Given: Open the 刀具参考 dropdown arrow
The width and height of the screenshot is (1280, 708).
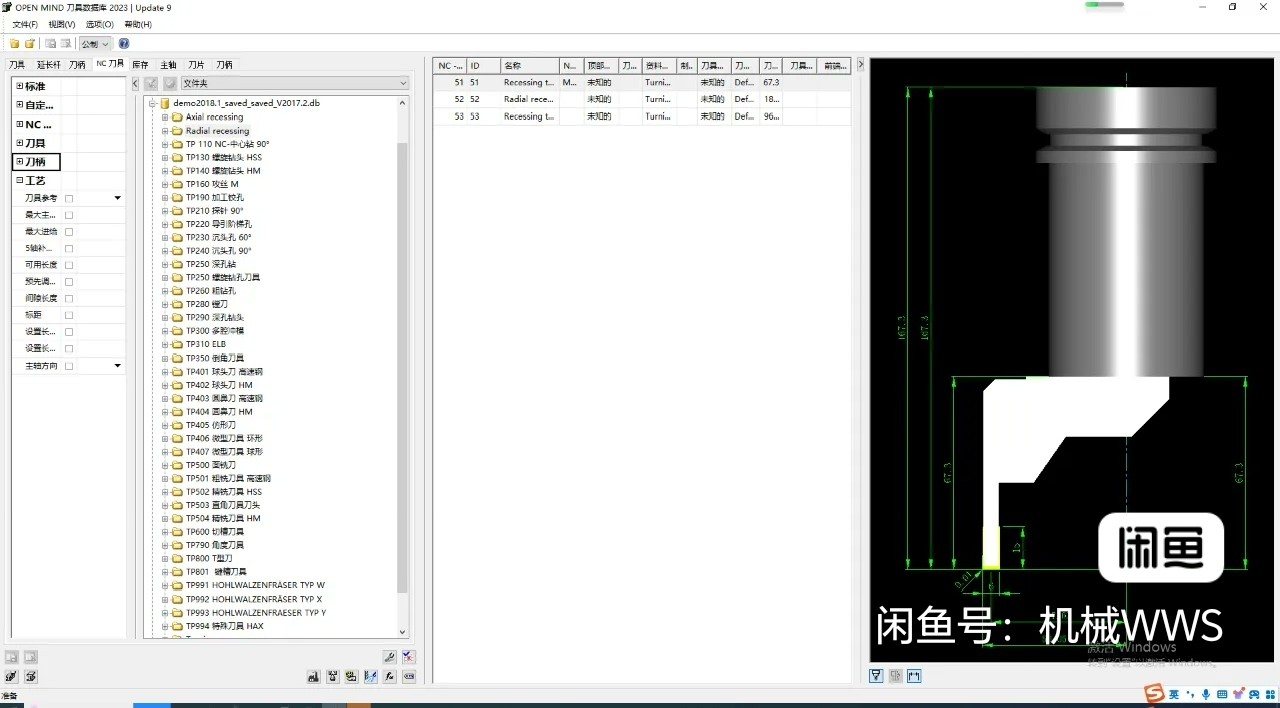Looking at the screenshot, I should pyautogui.click(x=117, y=198).
